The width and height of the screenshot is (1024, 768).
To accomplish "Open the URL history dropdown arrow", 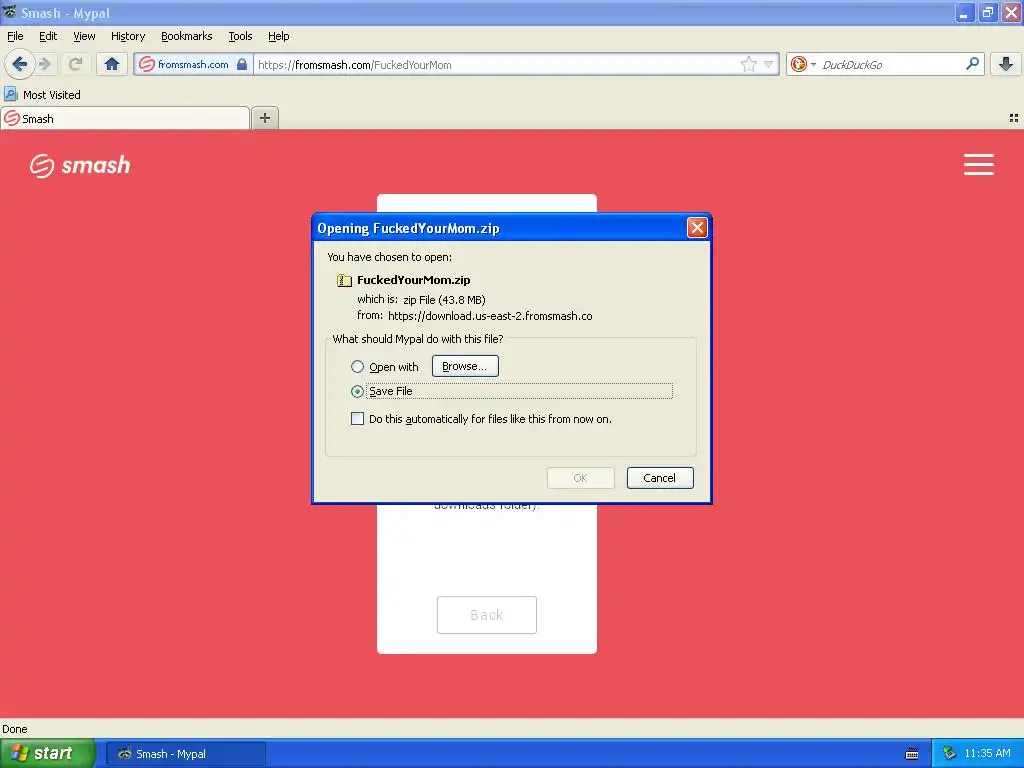I will (769, 64).
